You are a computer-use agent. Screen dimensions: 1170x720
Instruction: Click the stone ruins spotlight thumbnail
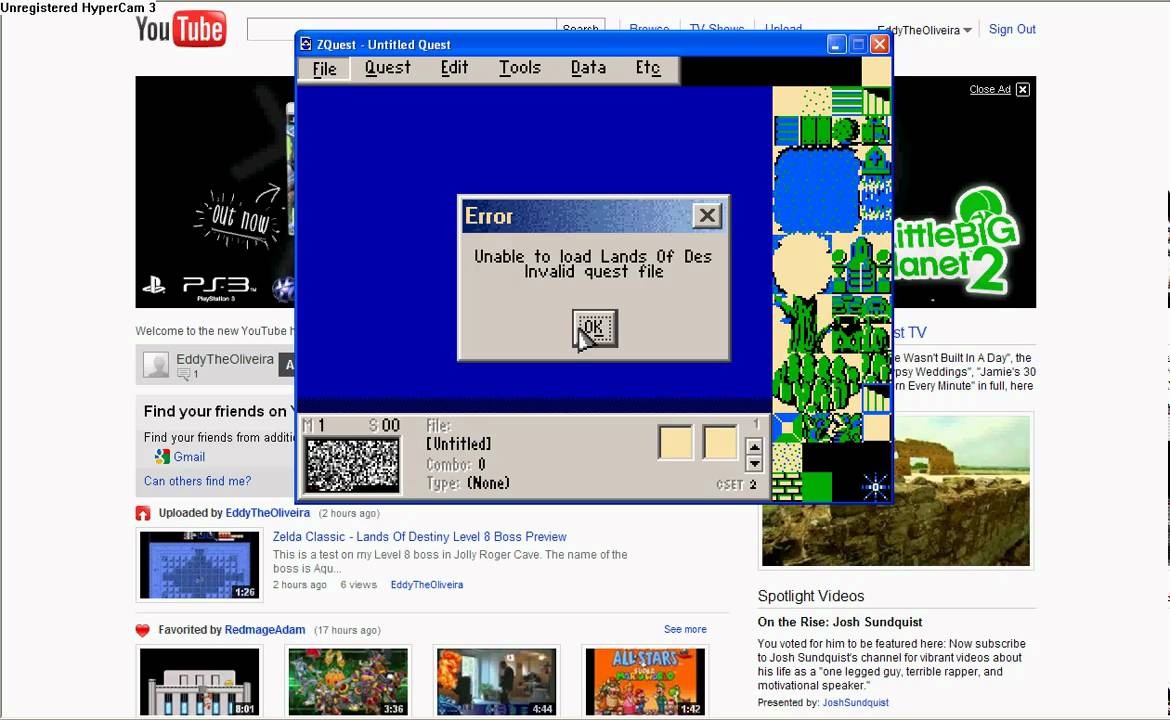click(895, 491)
